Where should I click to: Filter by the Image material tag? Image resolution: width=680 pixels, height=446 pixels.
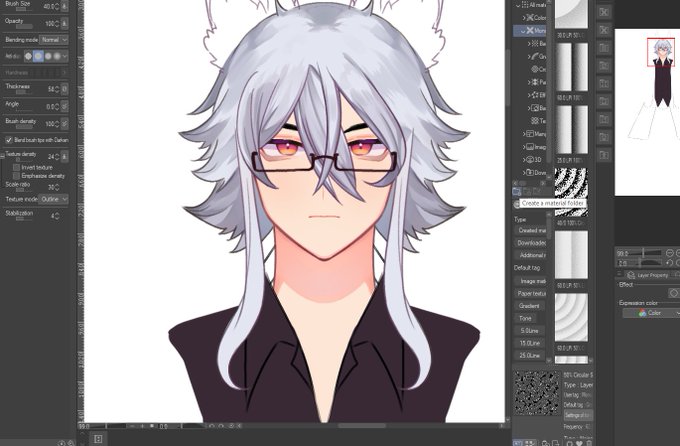click(531, 281)
